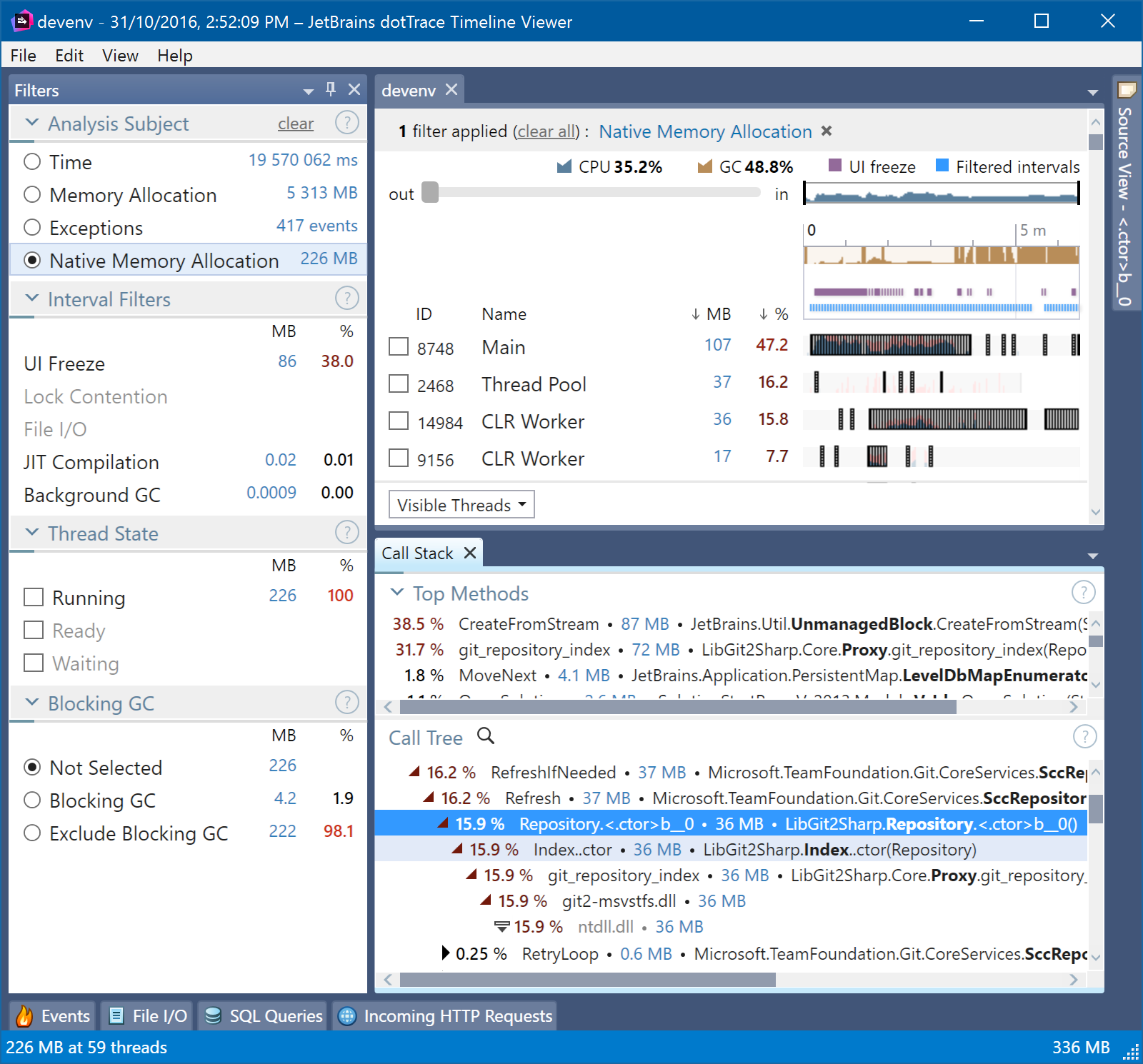1143x1064 pixels.
Task: Open the File menu
Action: (x=24, y=55)
